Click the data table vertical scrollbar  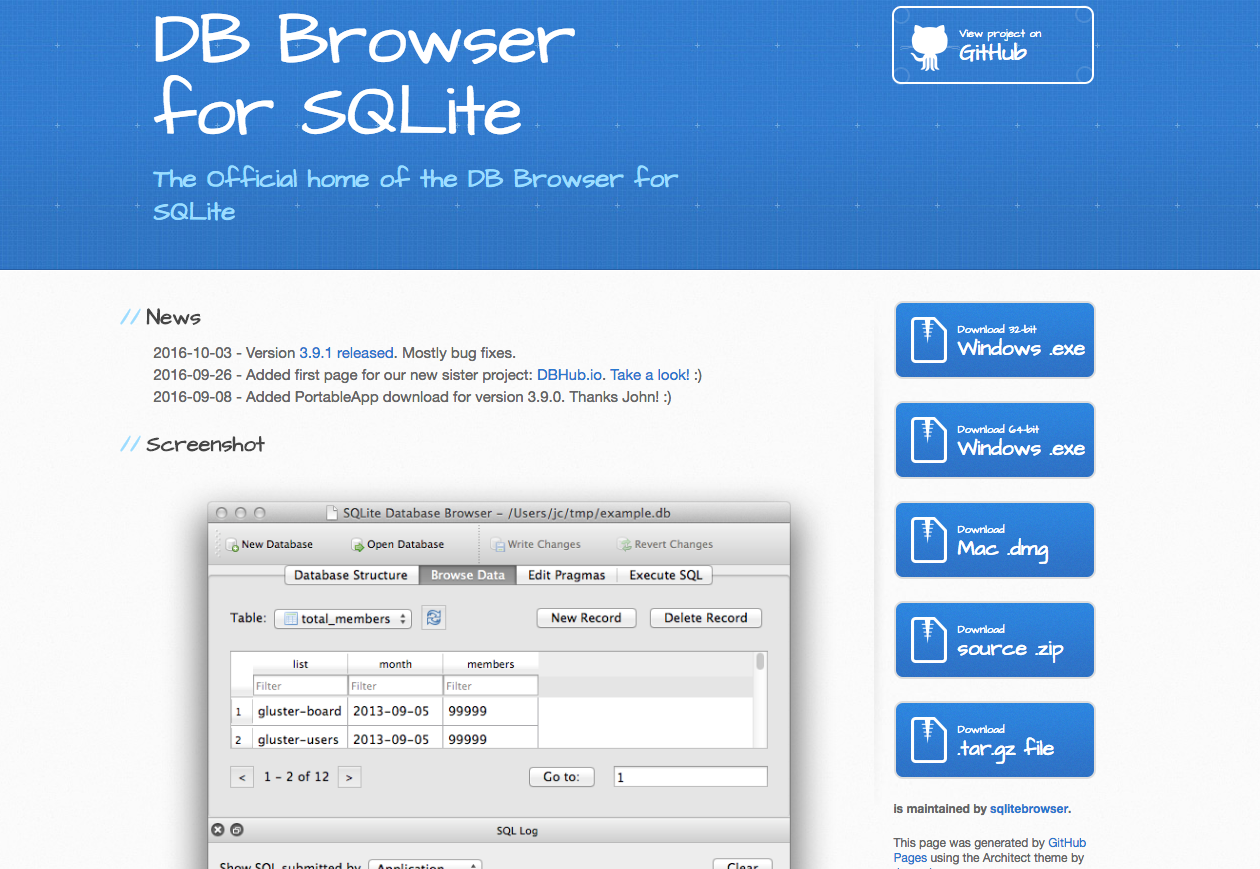coord(761,700)
